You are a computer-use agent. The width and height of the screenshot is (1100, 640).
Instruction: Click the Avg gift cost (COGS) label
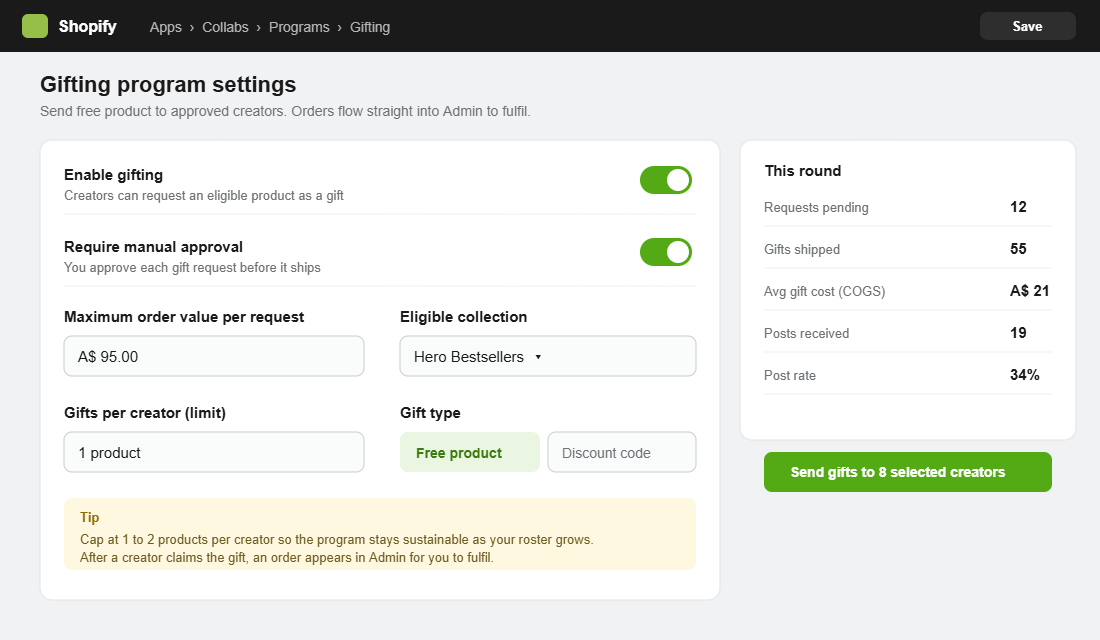coord(824,291)
